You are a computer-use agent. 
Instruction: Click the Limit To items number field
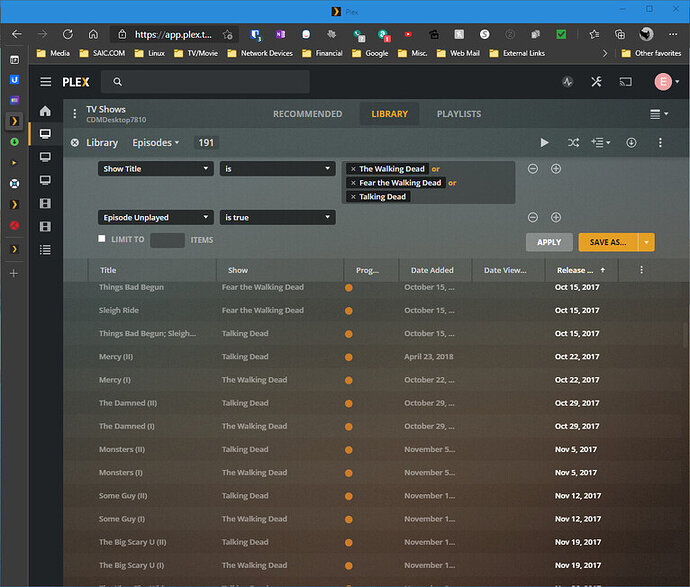coord(167,240)
